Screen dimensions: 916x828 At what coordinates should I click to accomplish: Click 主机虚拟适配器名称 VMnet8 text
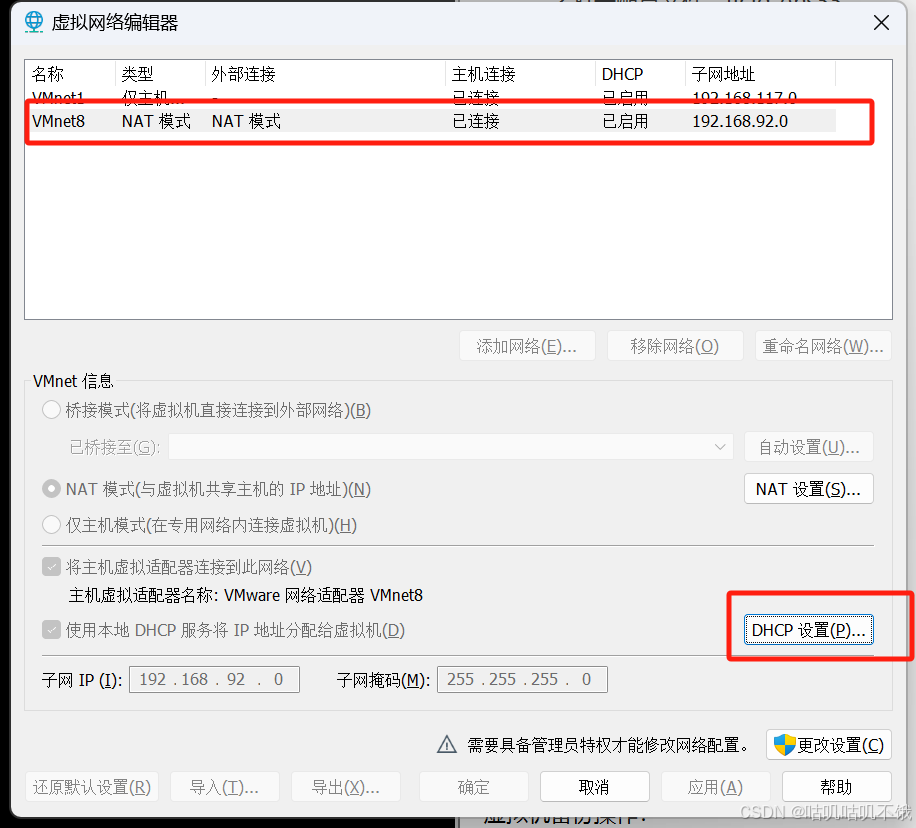[246, 595]
